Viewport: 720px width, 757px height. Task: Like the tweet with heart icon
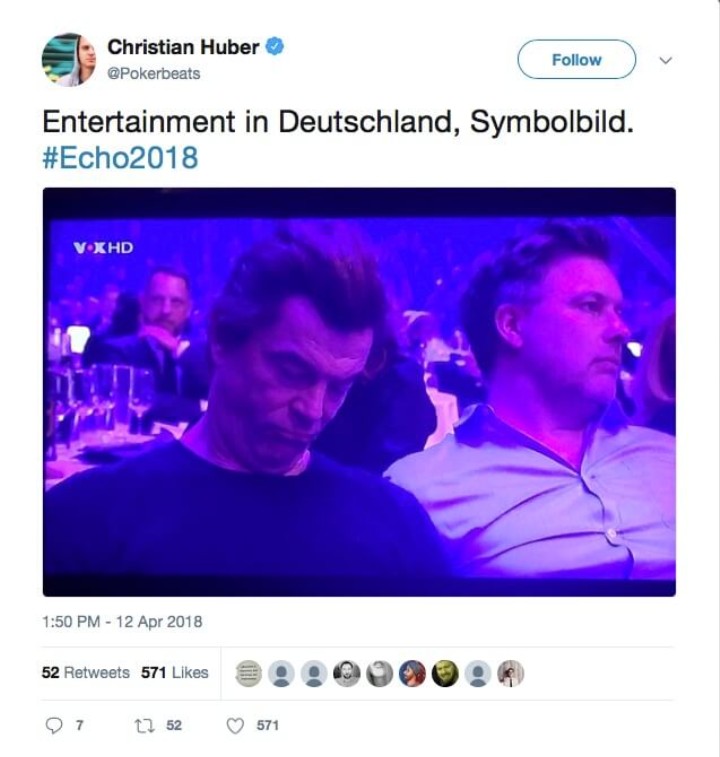coord(235,726)
